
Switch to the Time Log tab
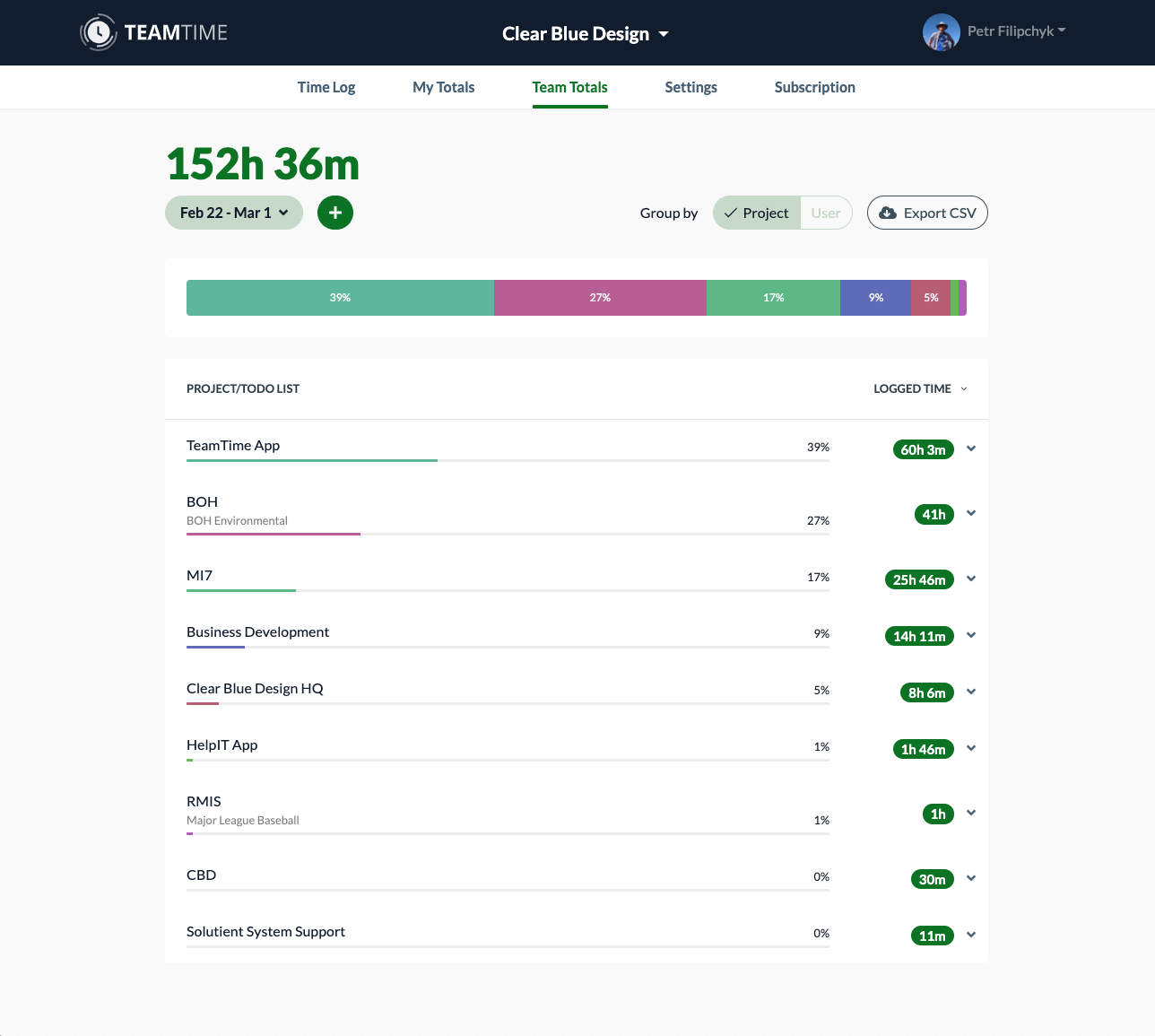point(326,87)
